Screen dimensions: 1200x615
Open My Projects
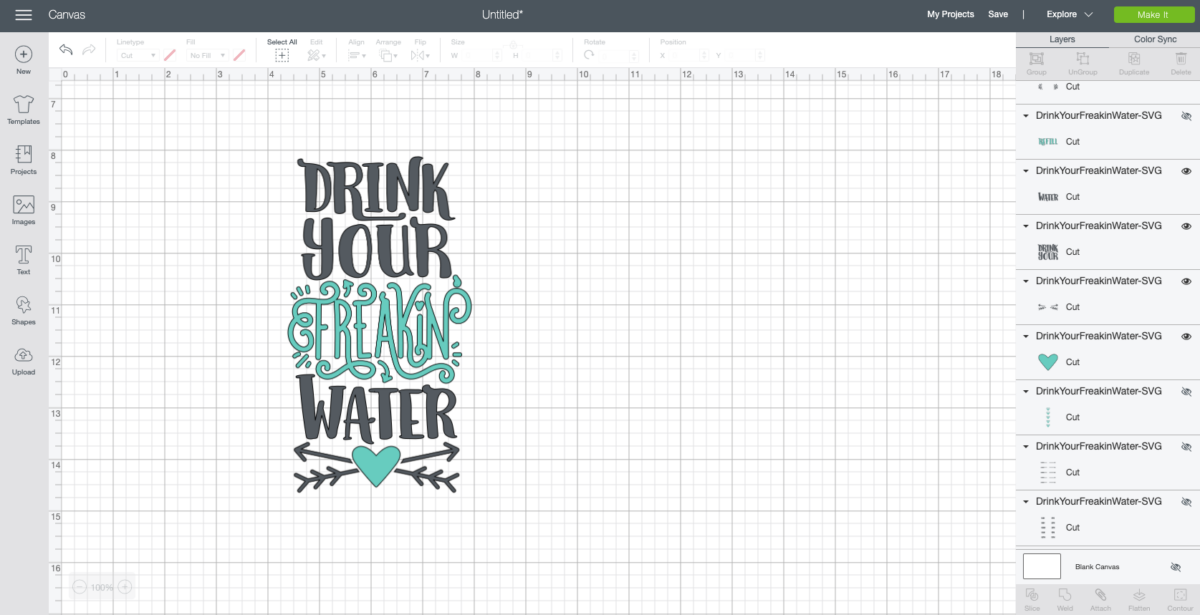[x=950, y=15]
